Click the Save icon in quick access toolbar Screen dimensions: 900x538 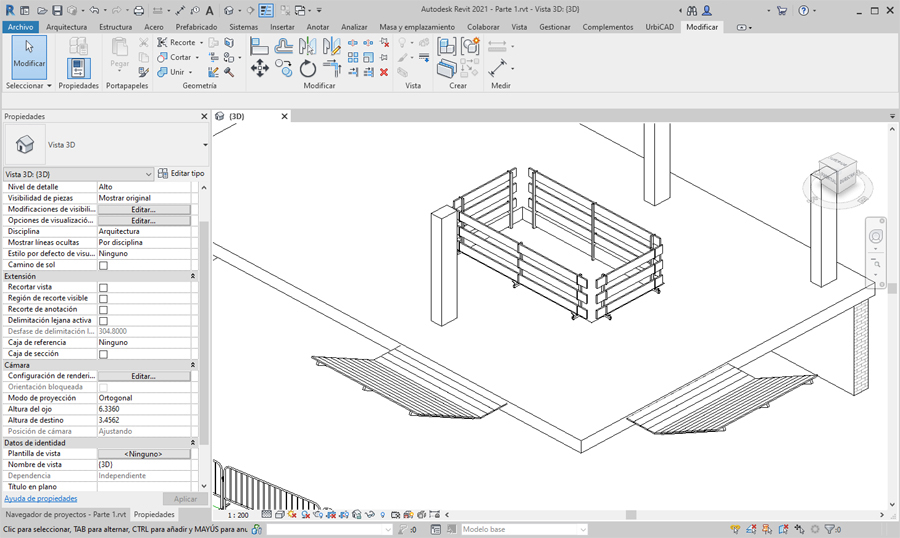pos(57,11)
